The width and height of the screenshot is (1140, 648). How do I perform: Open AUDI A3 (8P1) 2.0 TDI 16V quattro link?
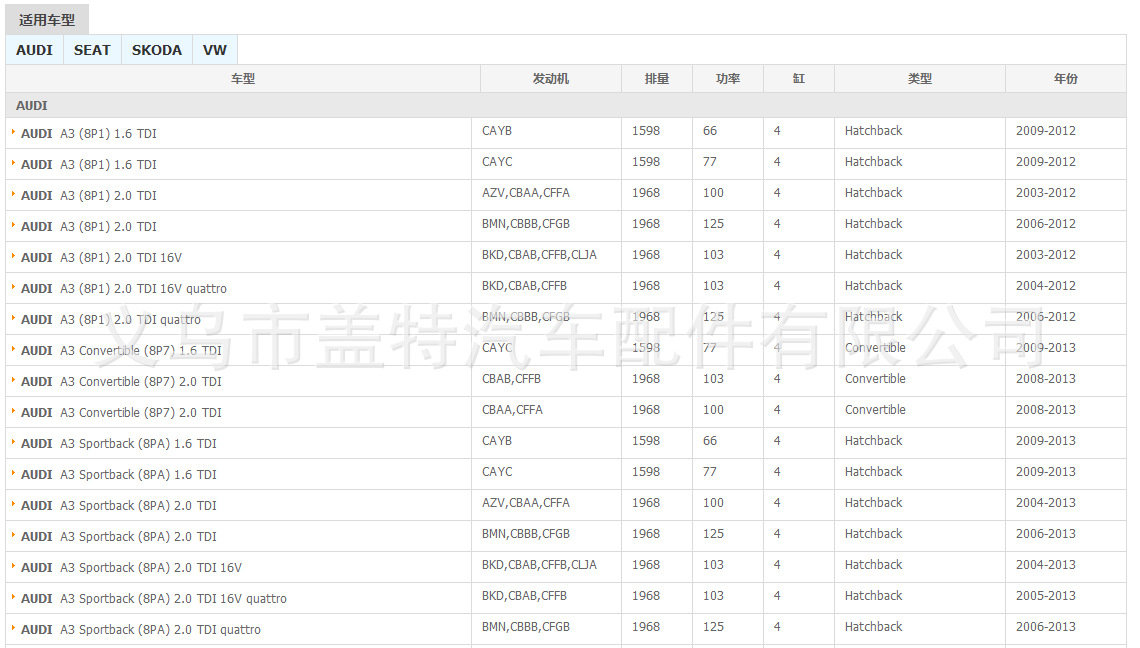124,289
